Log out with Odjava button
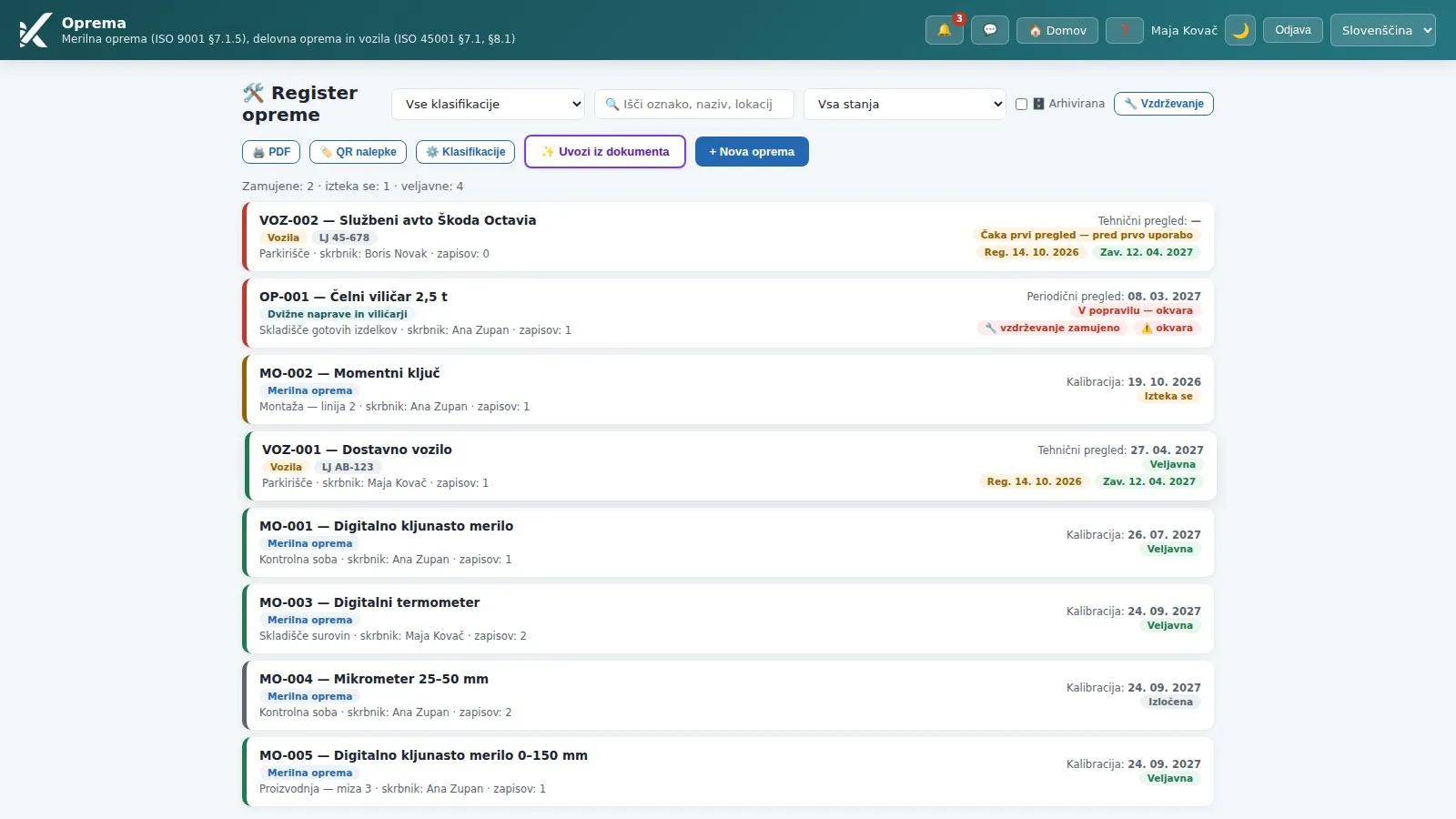 (1293, 30)
